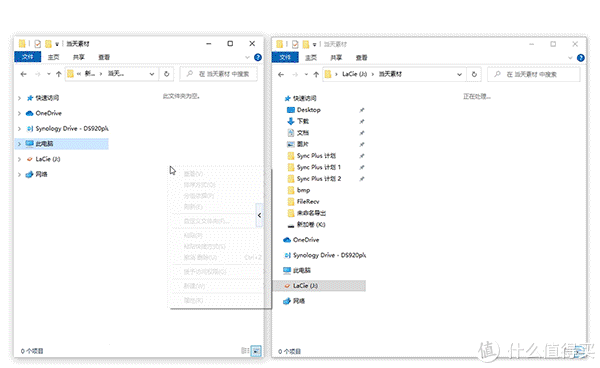Open help in left window
This screenshot has width=600, height=368.
tap(258, 57)
